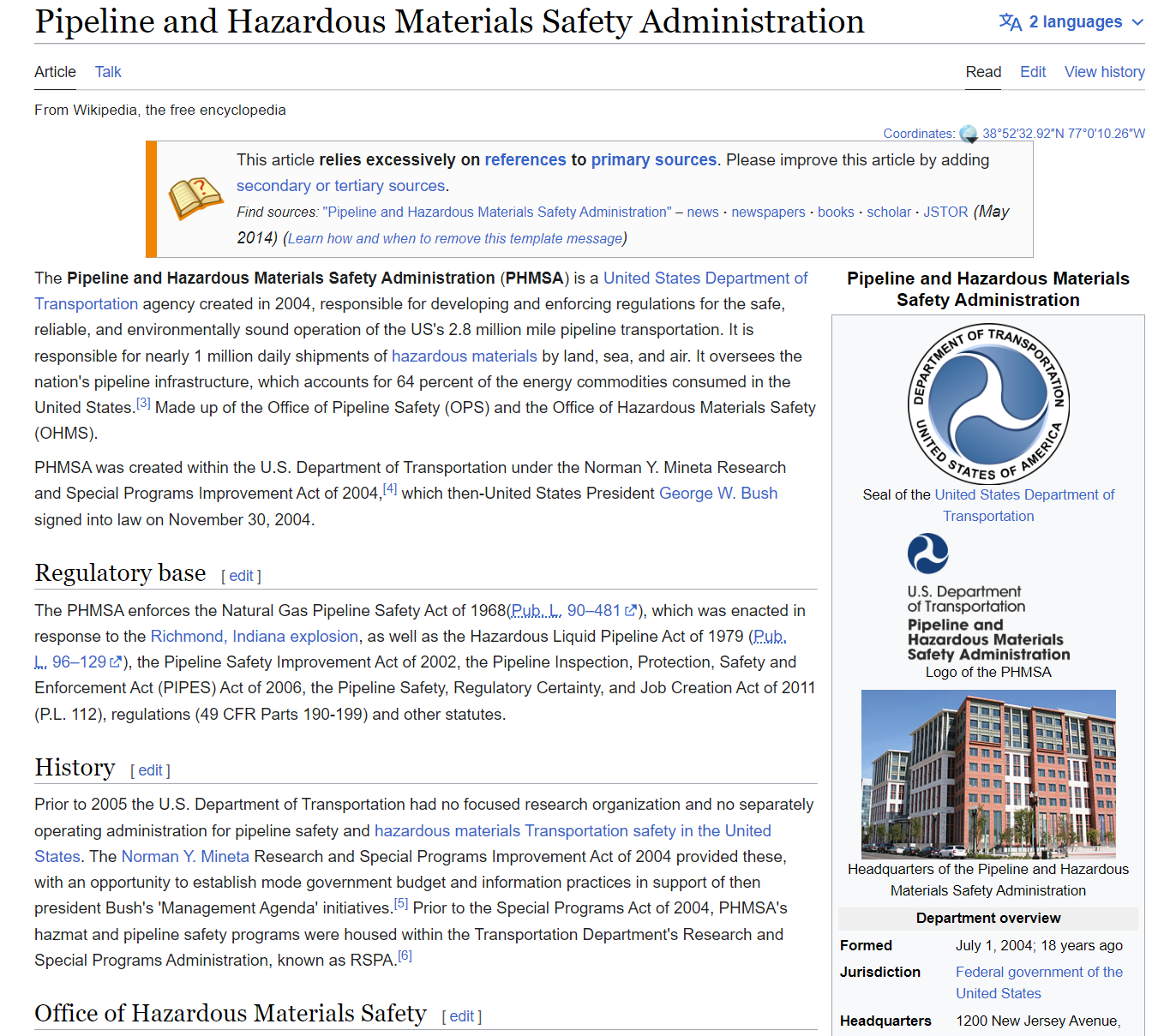Click the coordinates globe icon

click(x=969, y=134)
